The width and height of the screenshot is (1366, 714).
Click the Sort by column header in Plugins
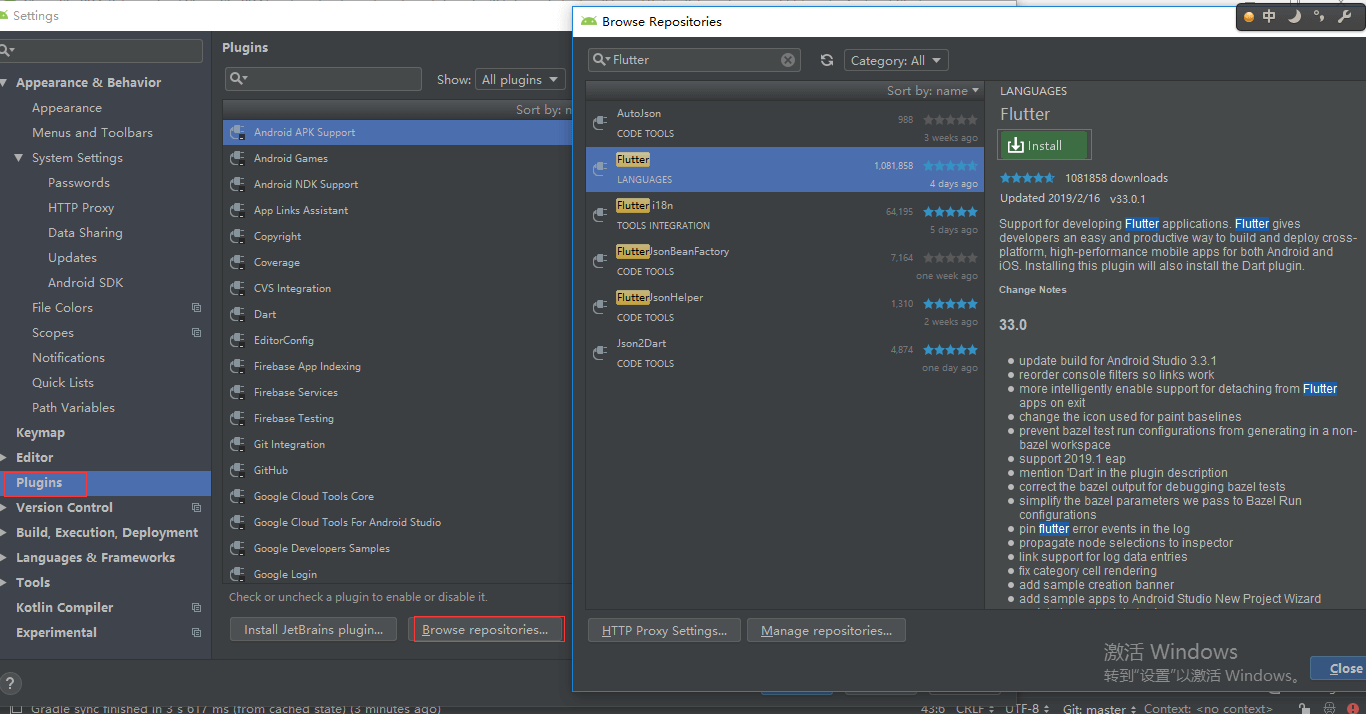(398, 109)
